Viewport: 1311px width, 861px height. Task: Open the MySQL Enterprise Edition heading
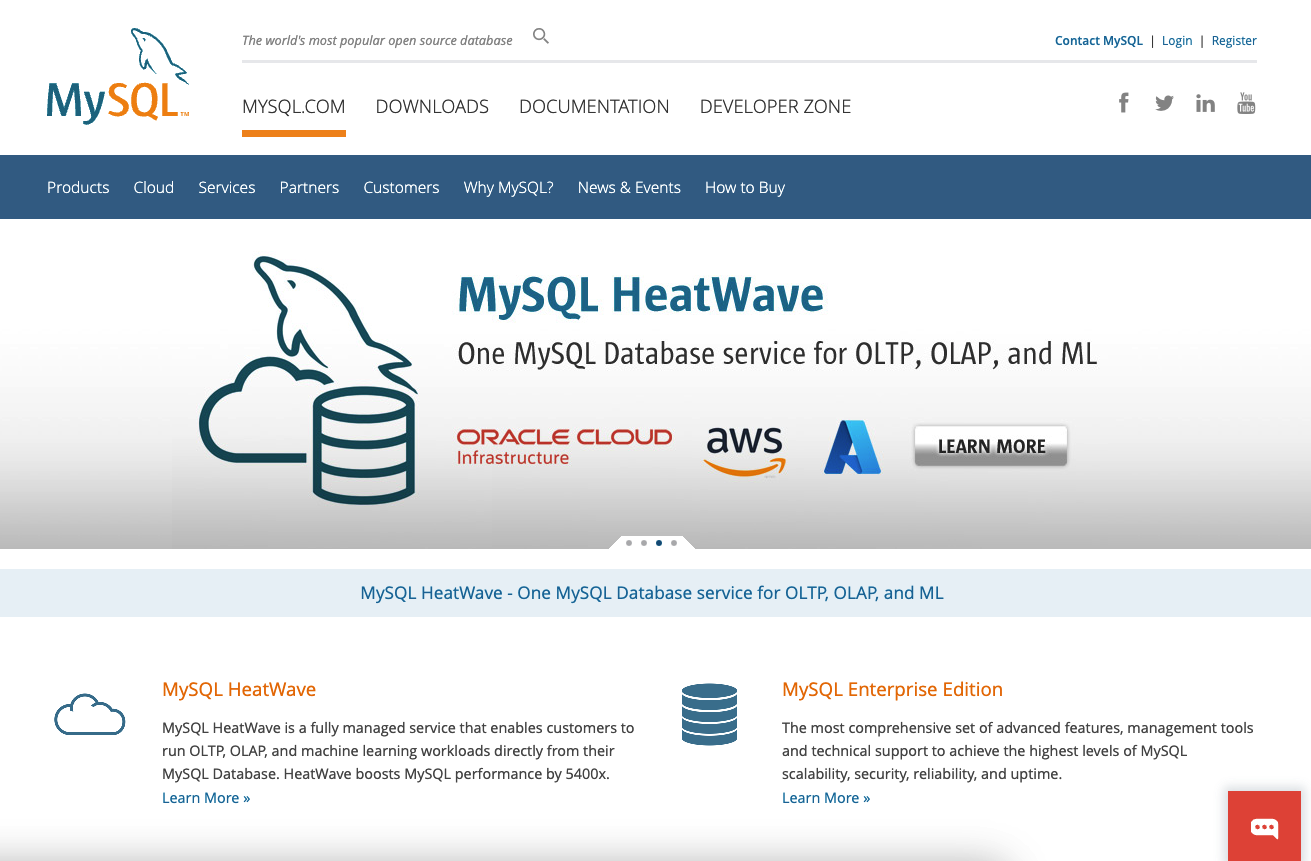coord(892,689)
